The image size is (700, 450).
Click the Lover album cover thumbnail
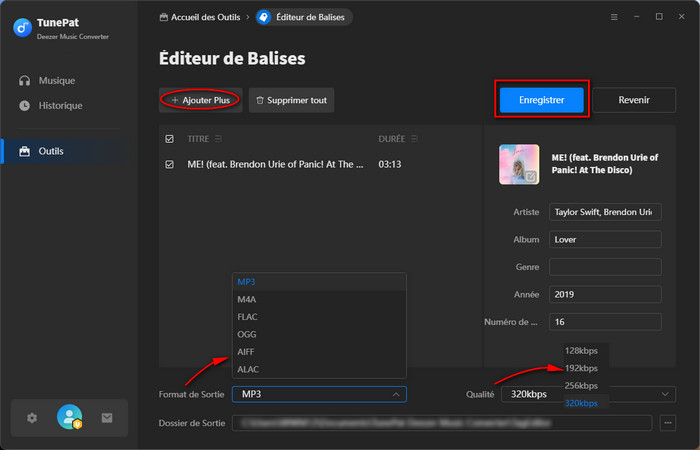tap(519, 164)
